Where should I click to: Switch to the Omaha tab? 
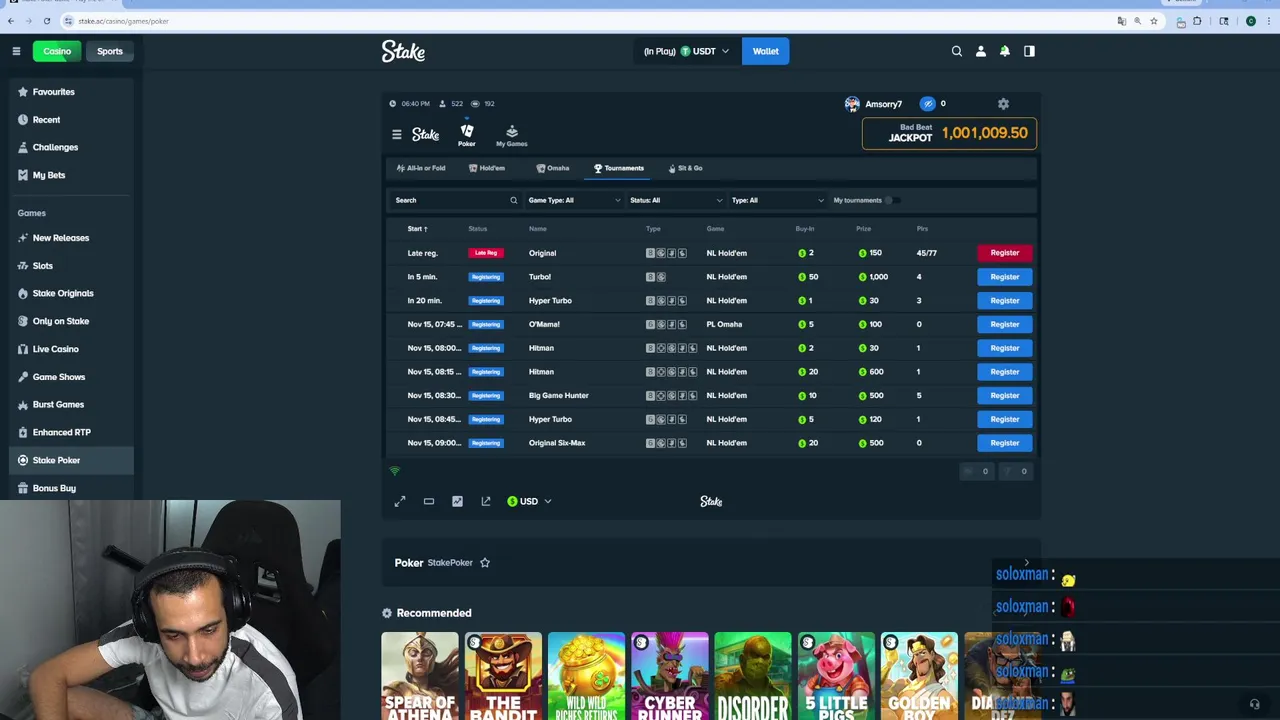pyautogui.click(x=553, y=168)
